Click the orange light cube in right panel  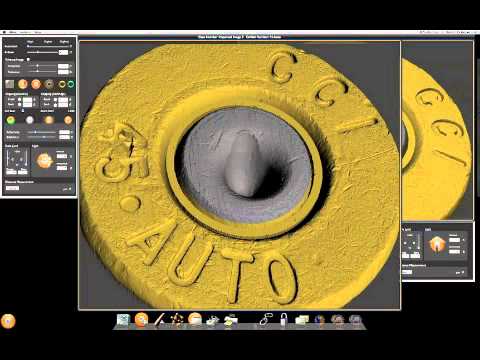[437, 245]
